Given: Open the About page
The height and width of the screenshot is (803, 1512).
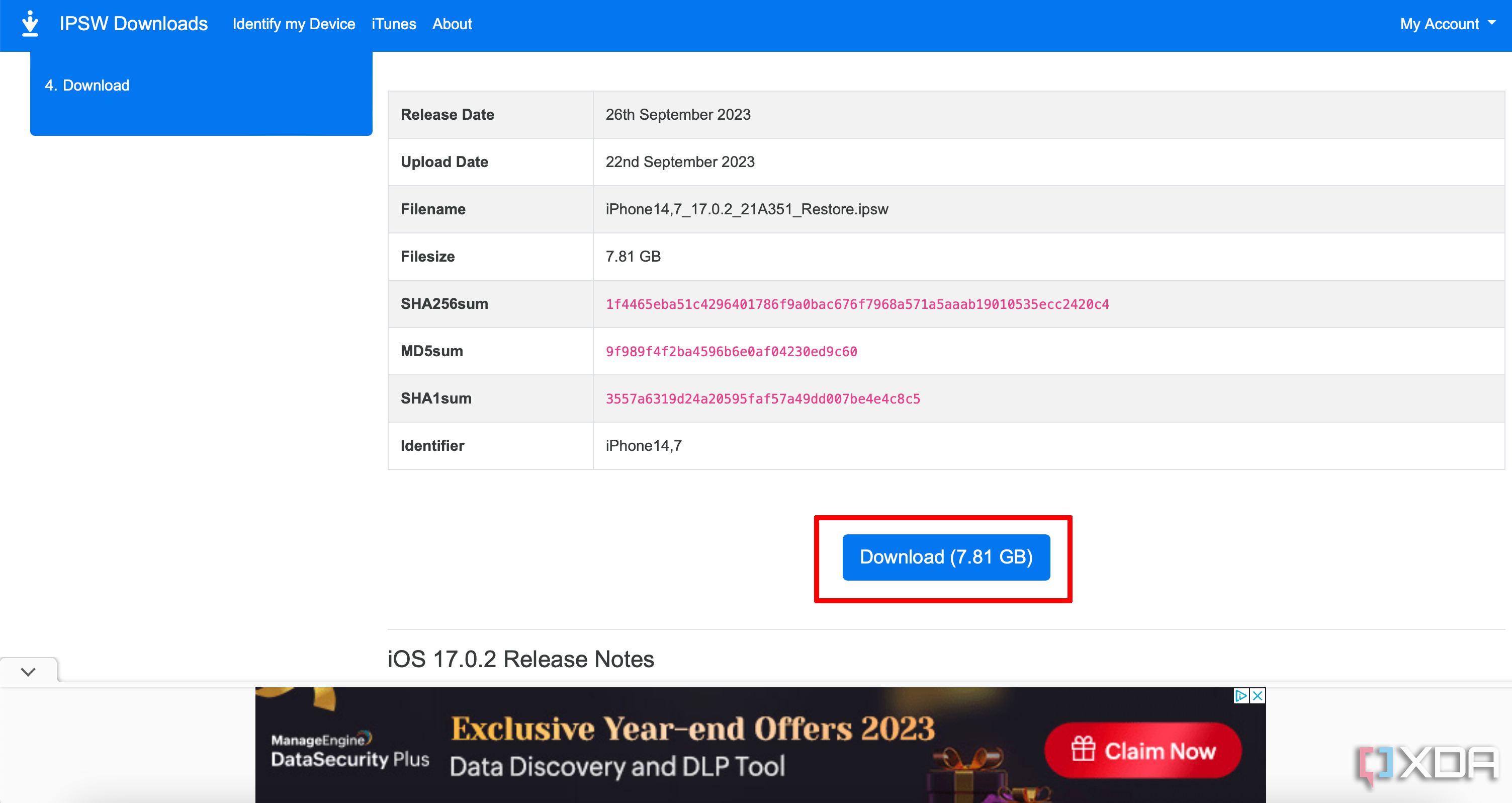Looking at the screenshot, I should point(452,24).
